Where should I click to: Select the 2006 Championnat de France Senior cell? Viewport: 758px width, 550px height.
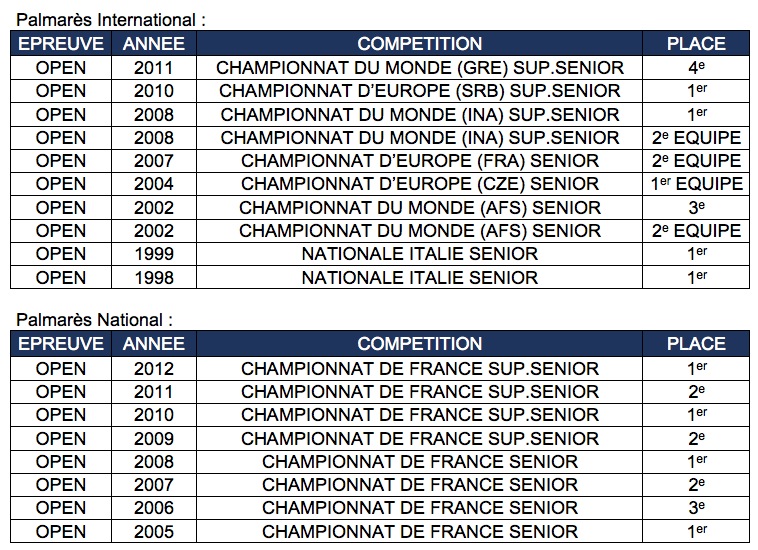point(420,508)
